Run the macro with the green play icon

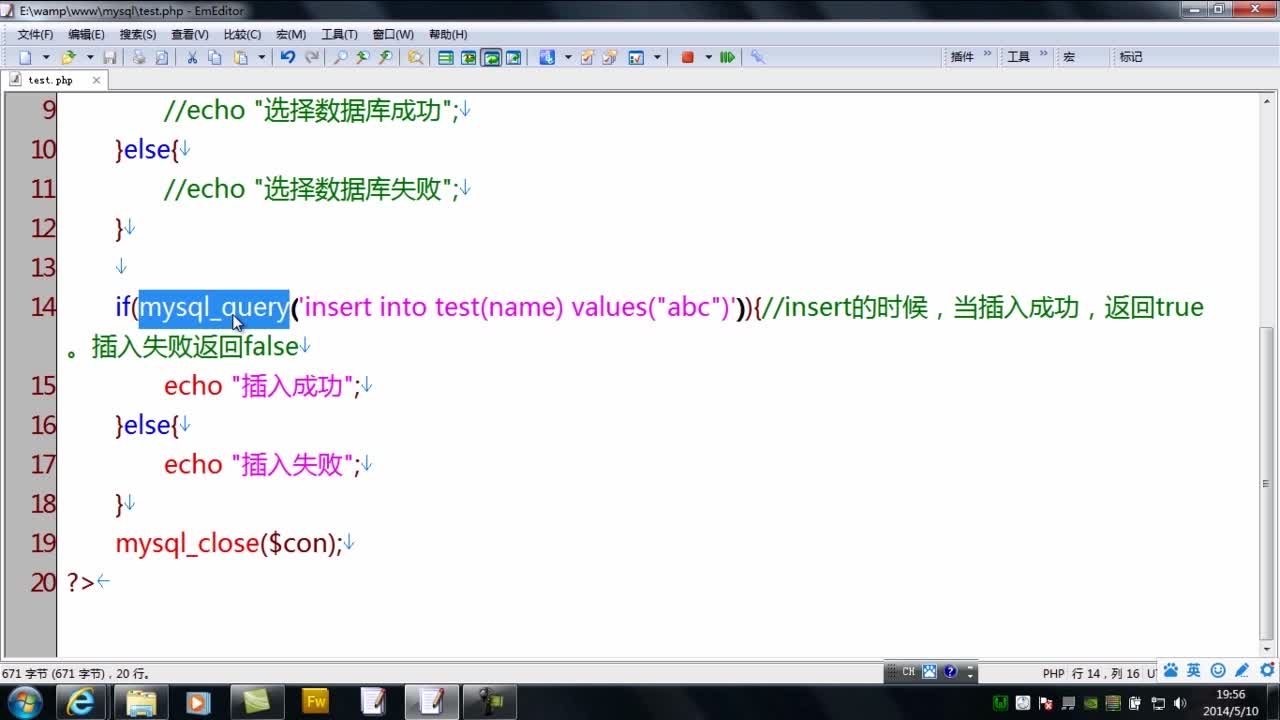tap(727, 57)
